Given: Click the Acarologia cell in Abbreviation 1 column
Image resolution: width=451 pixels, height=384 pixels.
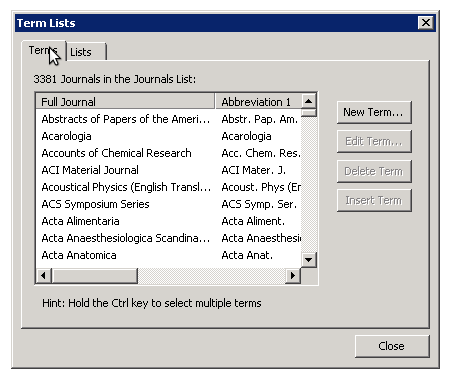Looking at the screenshot, I should (x=246, y=136).
